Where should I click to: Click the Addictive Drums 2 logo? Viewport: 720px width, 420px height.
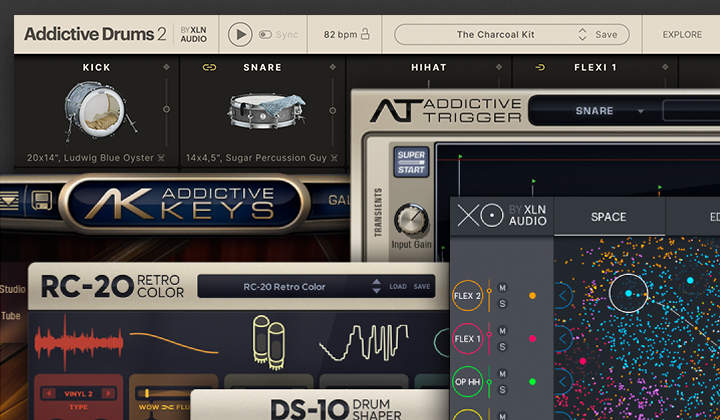pyautogui.click(x=95, y=34)
